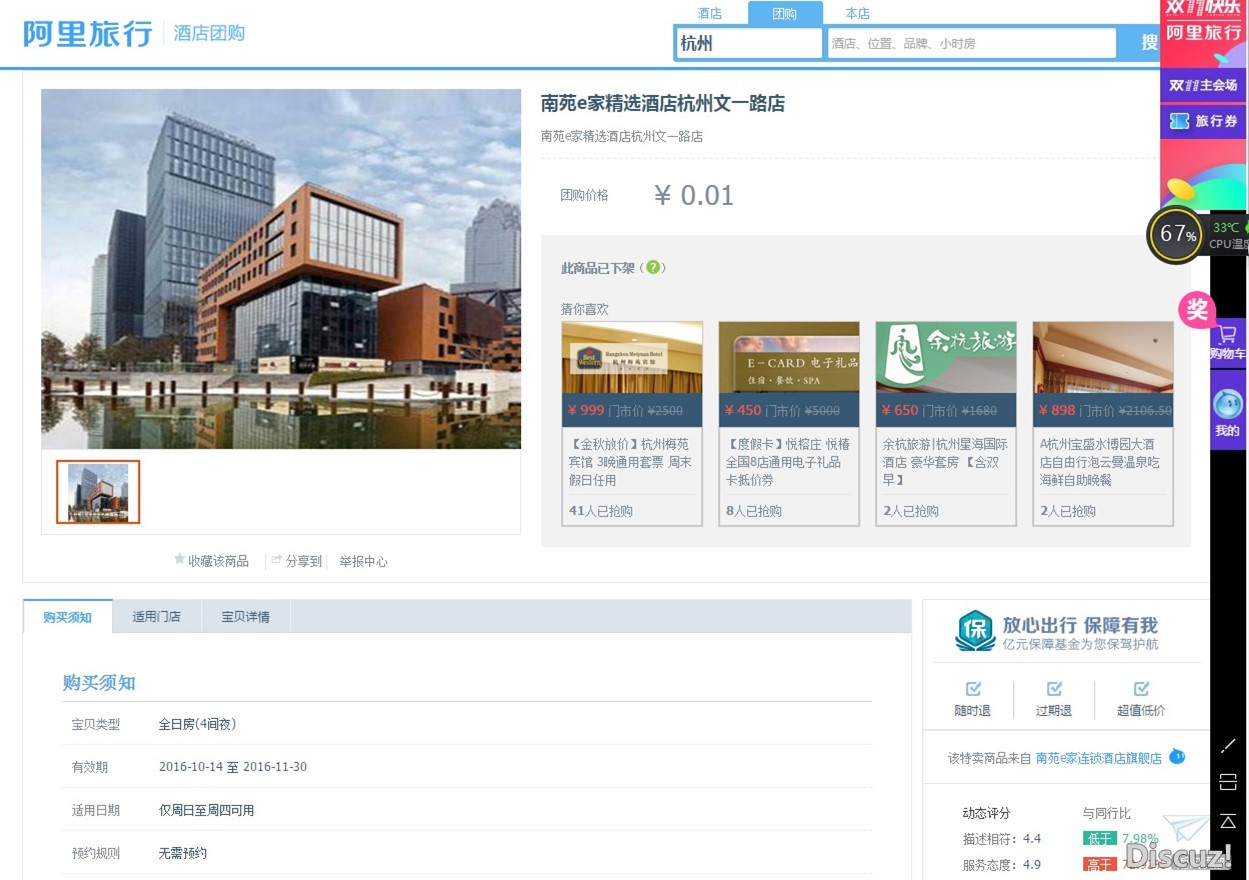Click the green question mark help icon

(x=653, y=267)
